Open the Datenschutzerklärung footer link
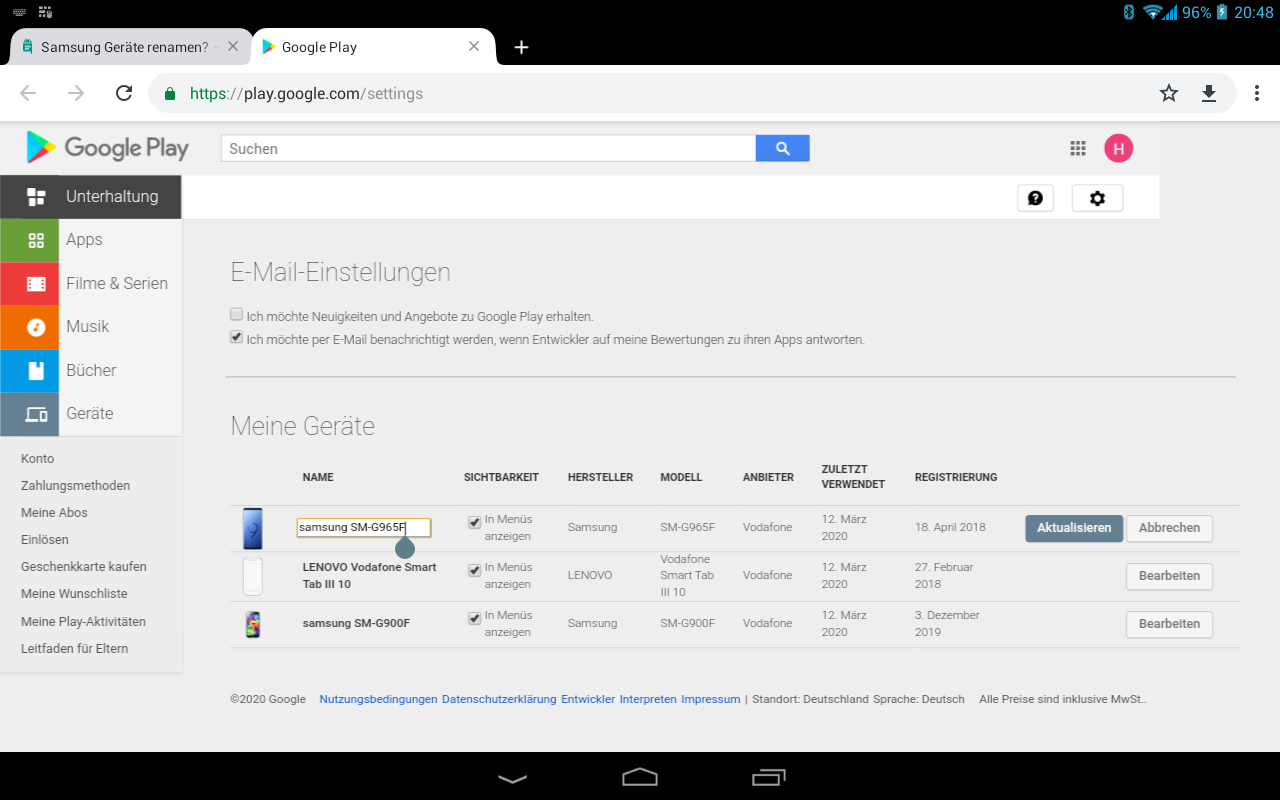This screenshot has height=800, width=1280. pyautogui.click(x=499, y=699)
